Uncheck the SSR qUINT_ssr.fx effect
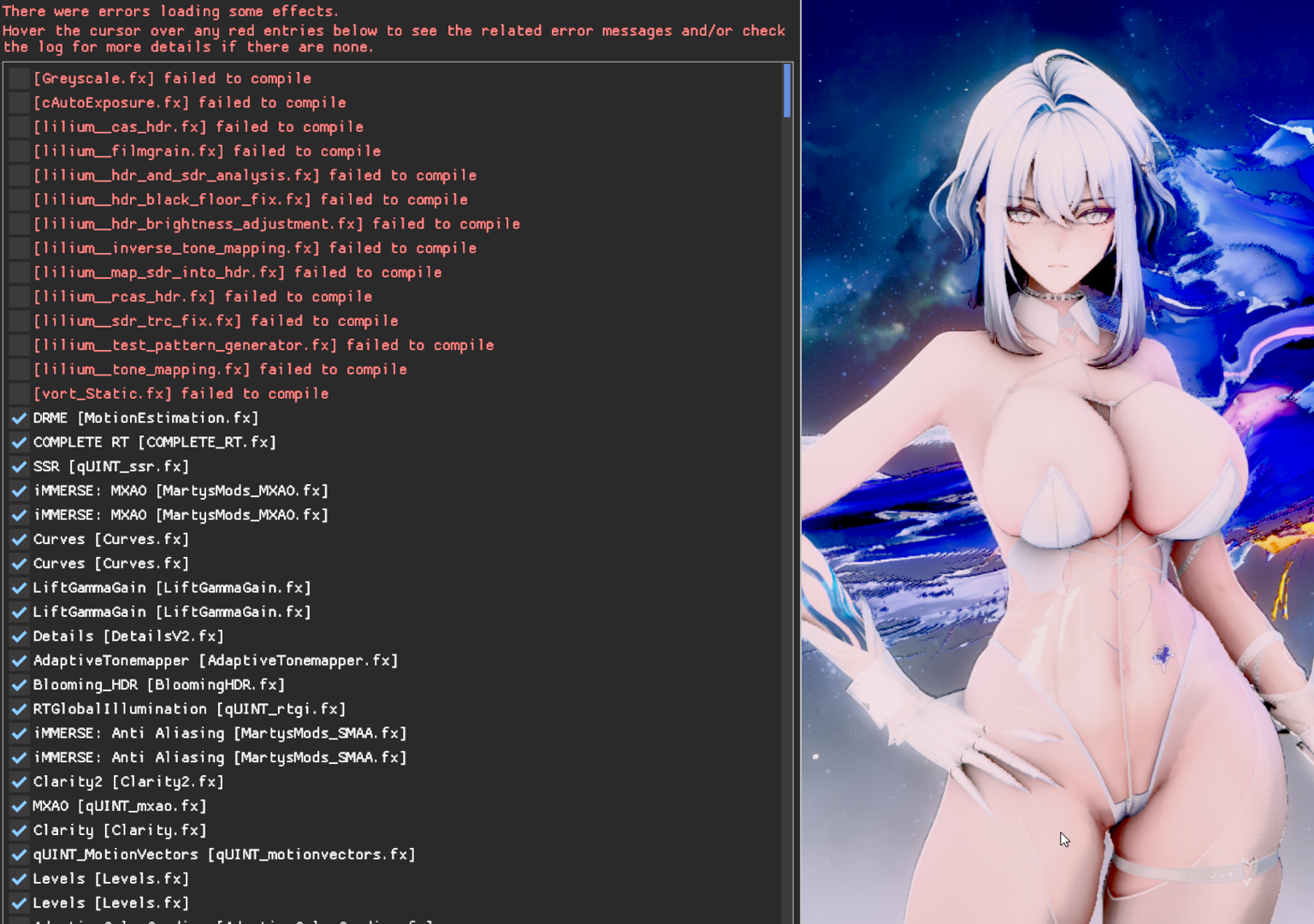Screen dimensions: 1314x924 click(x=19, y=467)
